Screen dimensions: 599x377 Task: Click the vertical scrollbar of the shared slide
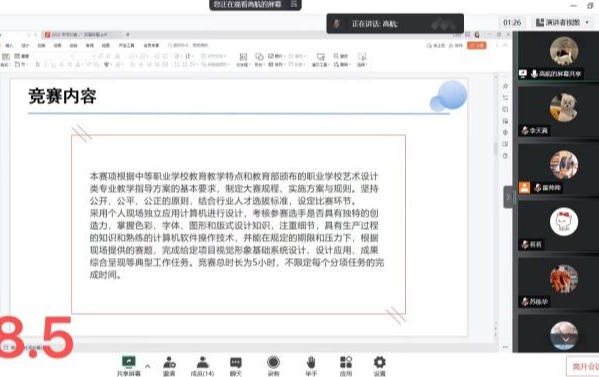[x=495, y=149]
